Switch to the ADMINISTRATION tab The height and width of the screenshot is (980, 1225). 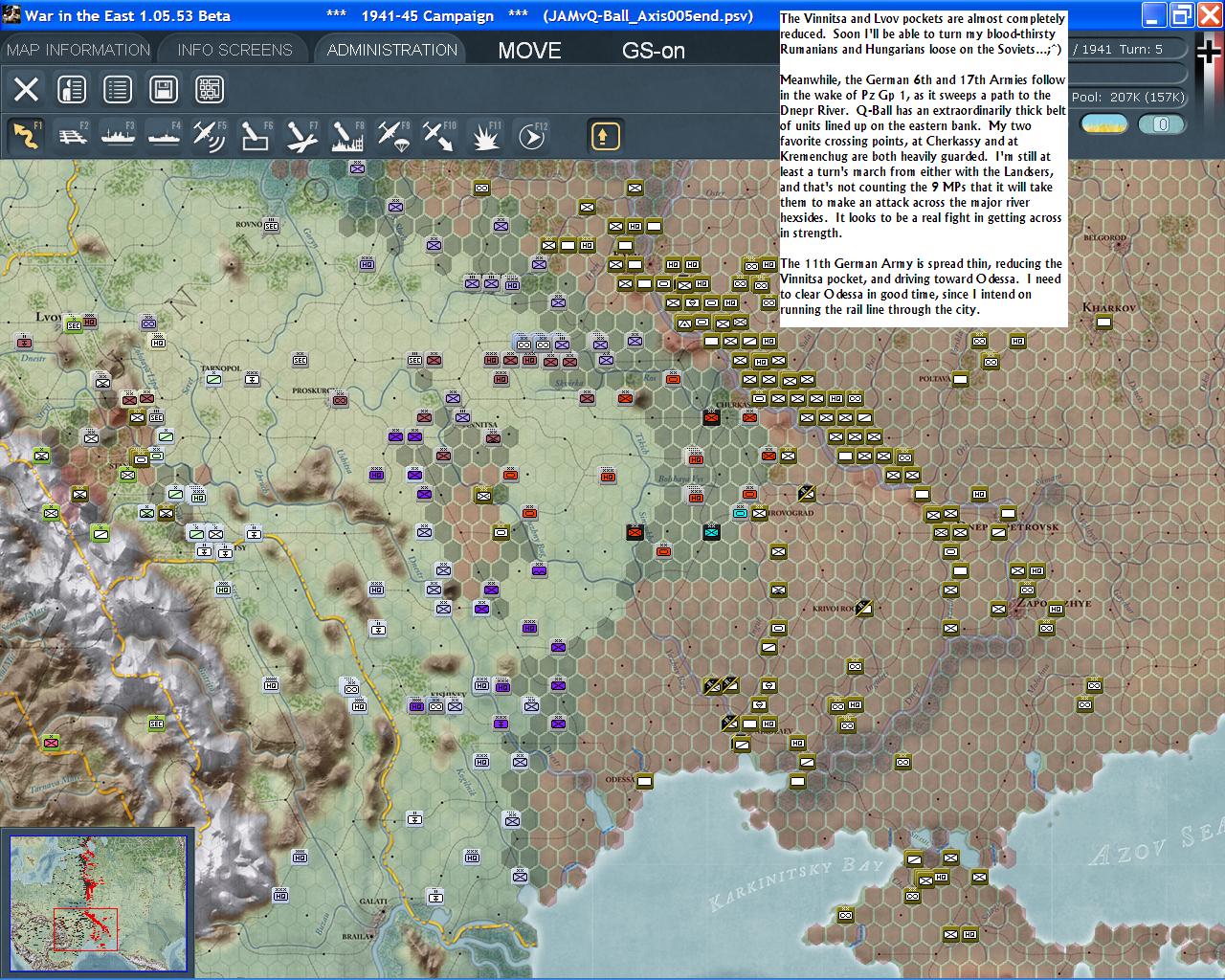click(392, 50)
